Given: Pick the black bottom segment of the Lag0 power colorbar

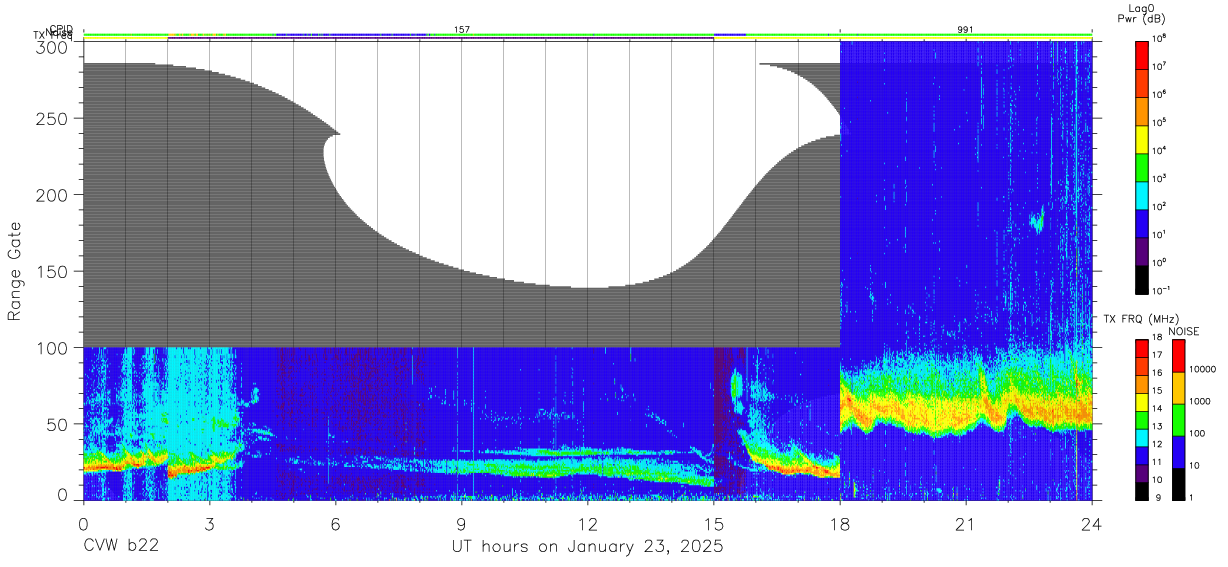Looking at the screenshot, I should pyautogui.click(x=1142, y=280).
